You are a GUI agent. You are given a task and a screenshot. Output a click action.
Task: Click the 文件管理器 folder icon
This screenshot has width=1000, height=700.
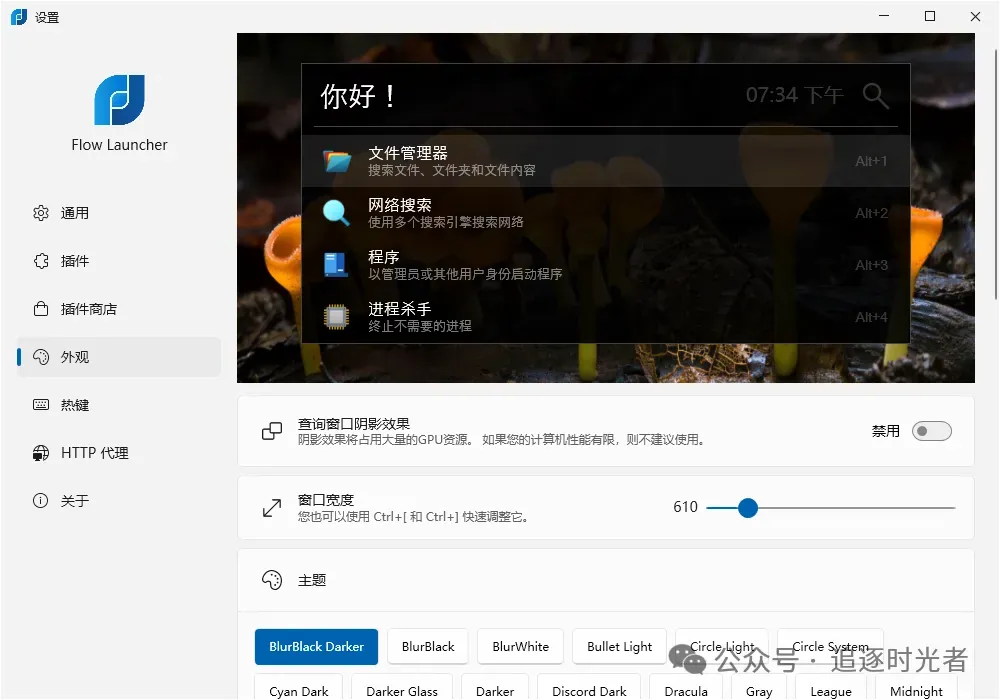click(x=336, y=162)
